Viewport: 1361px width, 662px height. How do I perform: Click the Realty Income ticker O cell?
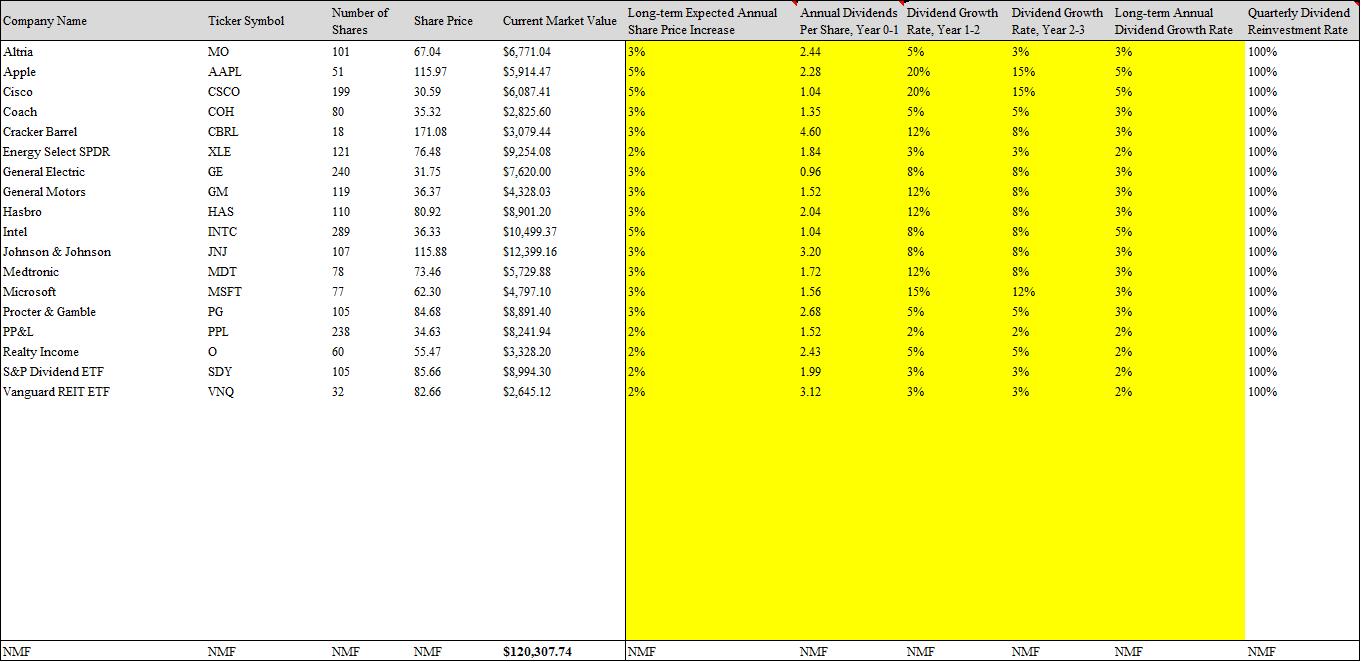(x=212, y=352)
